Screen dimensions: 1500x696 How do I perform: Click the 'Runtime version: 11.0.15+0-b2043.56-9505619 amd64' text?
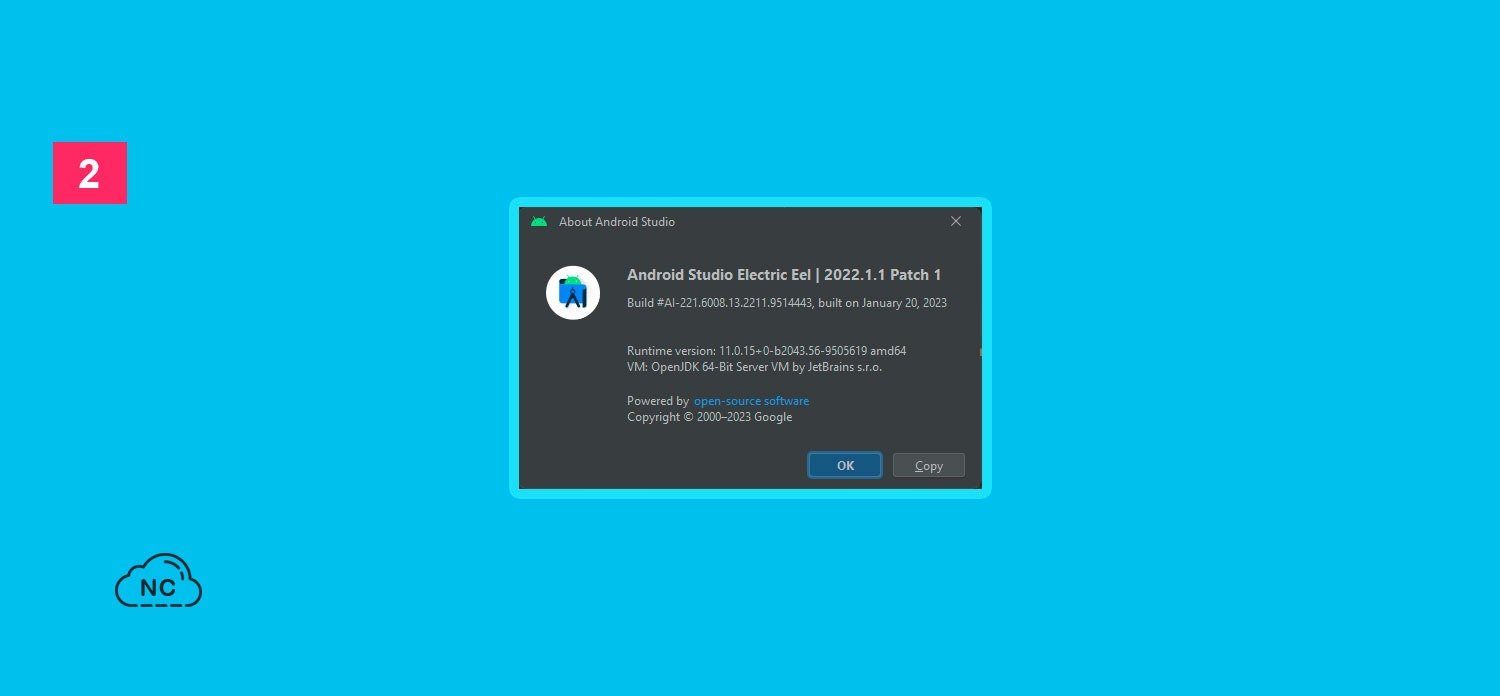point(766,351)
